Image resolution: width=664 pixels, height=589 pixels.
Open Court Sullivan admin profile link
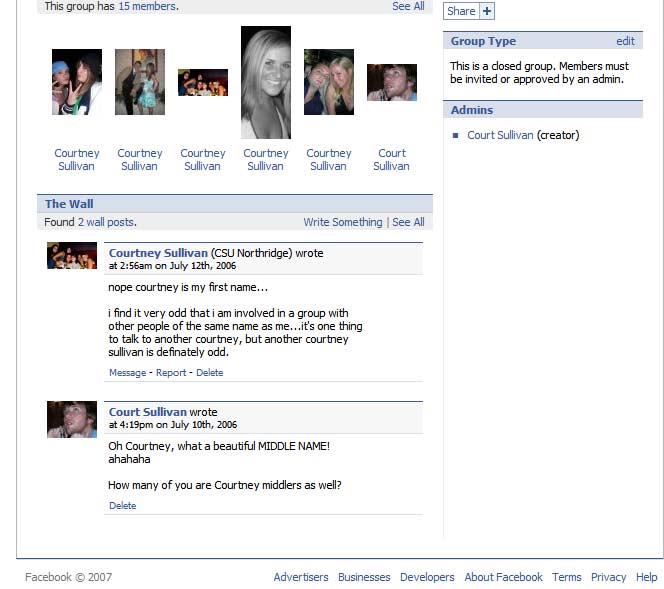(x=500, y=135)
